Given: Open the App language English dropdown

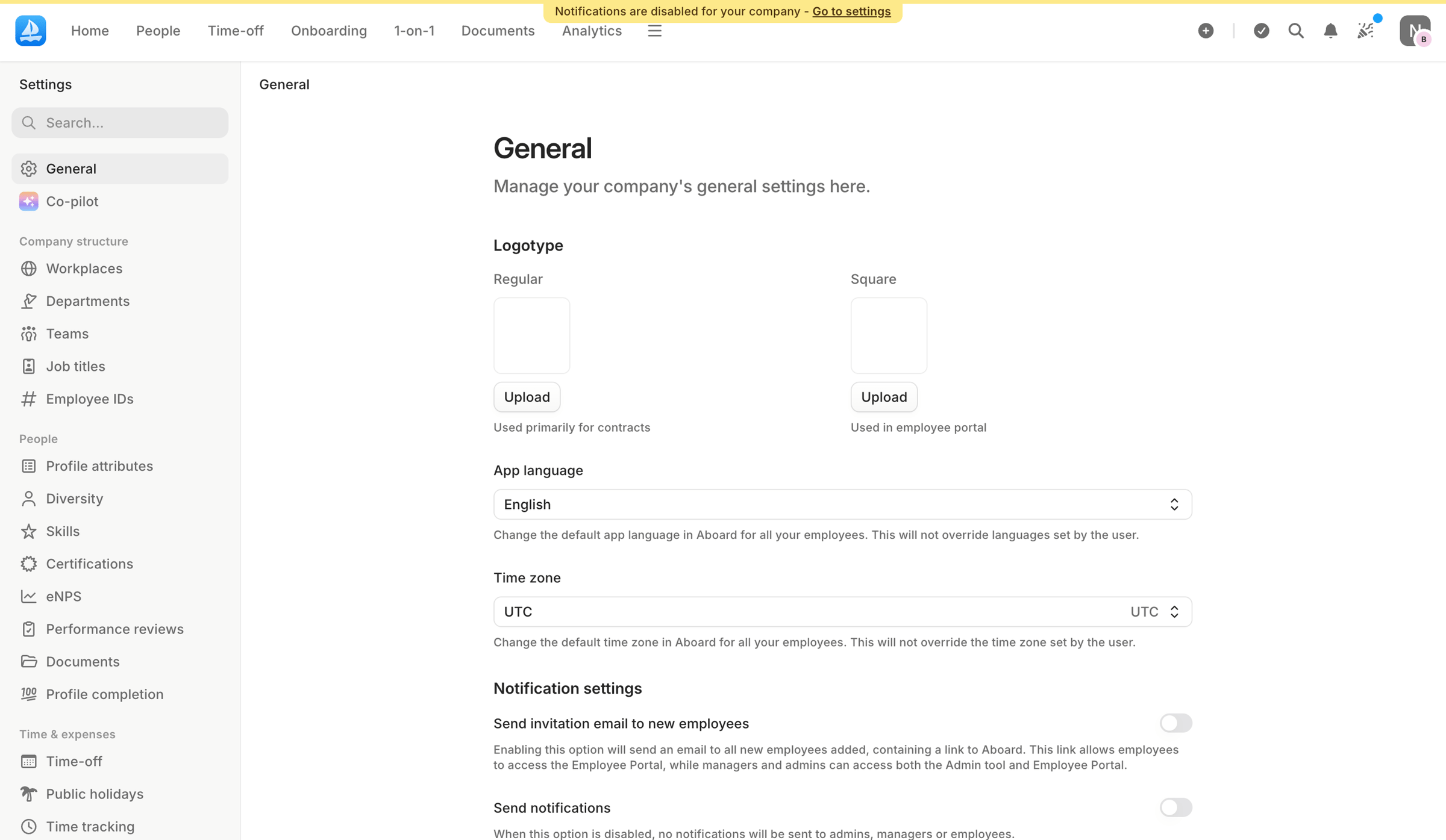Looking at the screenshot, I should coord(842,504).
